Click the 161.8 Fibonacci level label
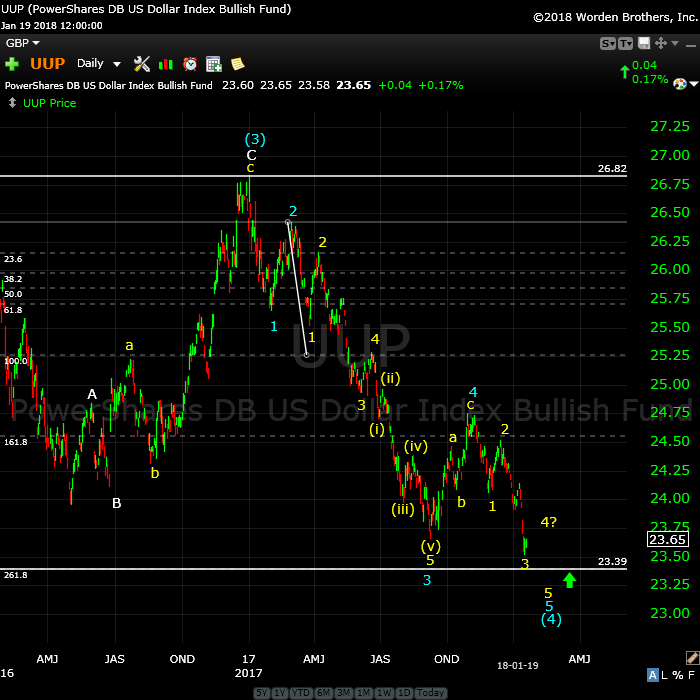The image size is (700, 700). coord(16,442)
